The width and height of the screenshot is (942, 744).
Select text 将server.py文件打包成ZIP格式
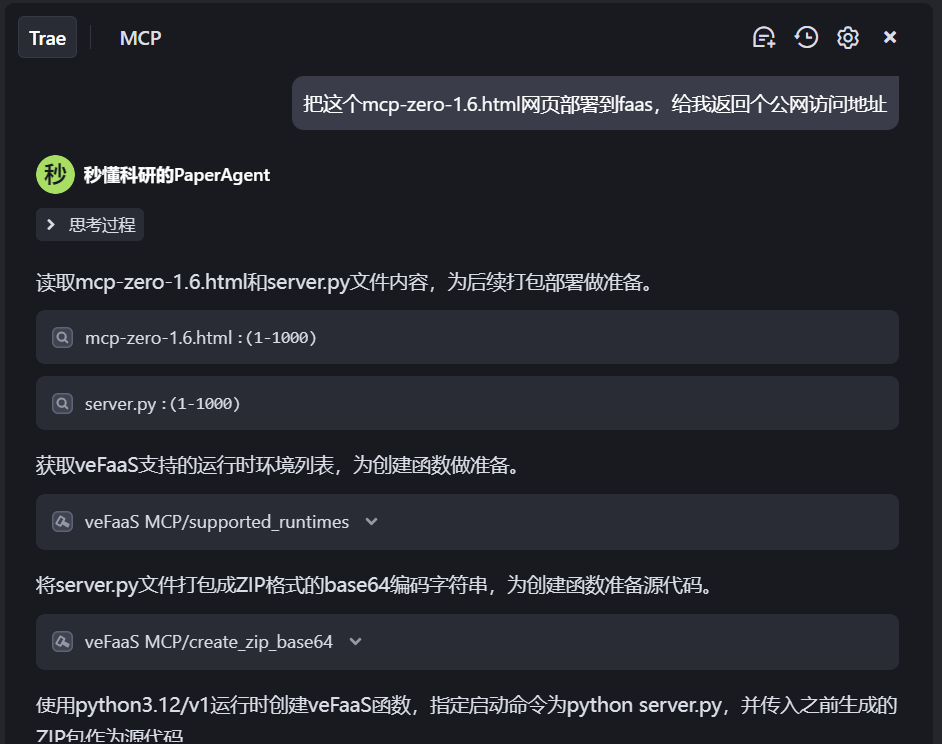click(171, 584)
